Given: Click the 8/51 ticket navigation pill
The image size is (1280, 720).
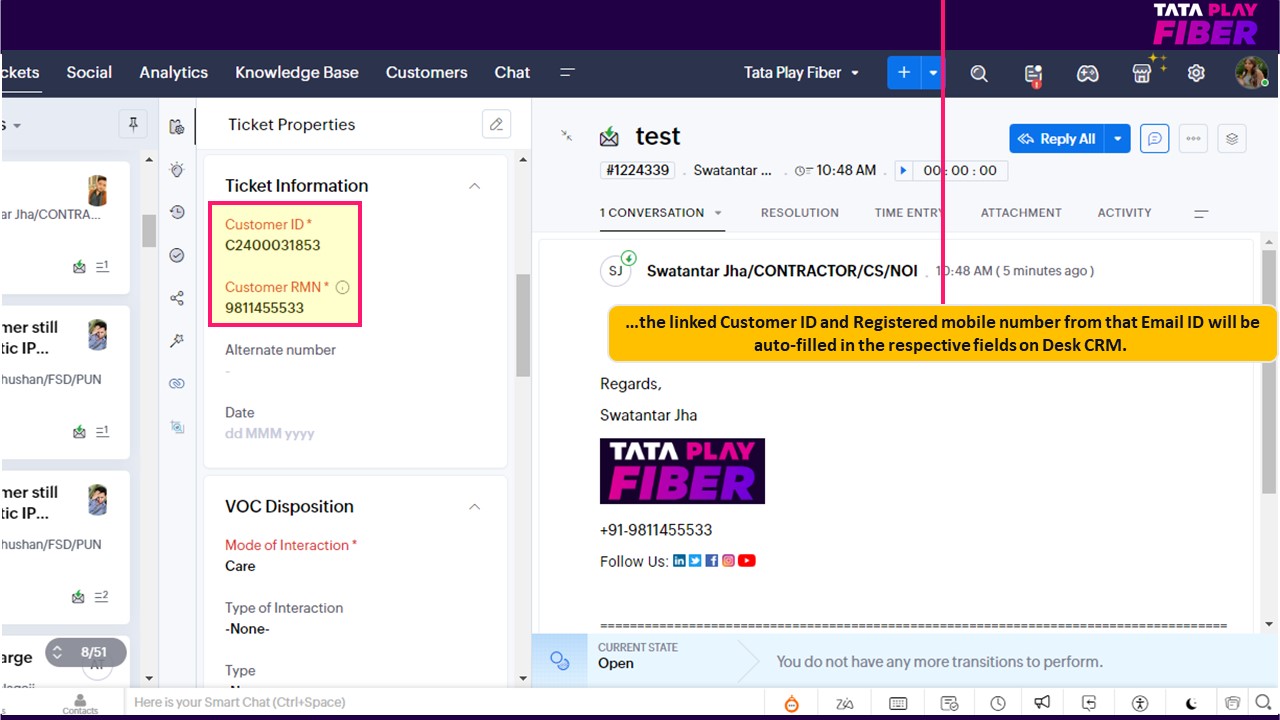Looking at the screenshot, I should pyautogui.click(x=86, y=652).
